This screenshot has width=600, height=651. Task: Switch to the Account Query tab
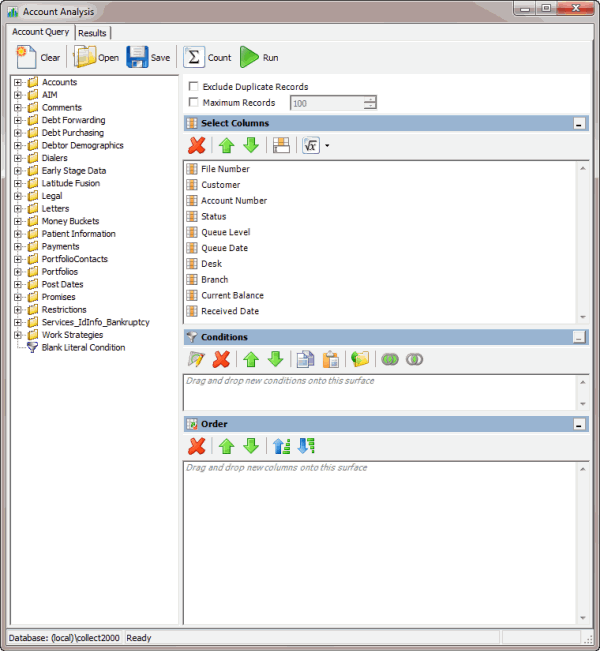coord(40,32)
